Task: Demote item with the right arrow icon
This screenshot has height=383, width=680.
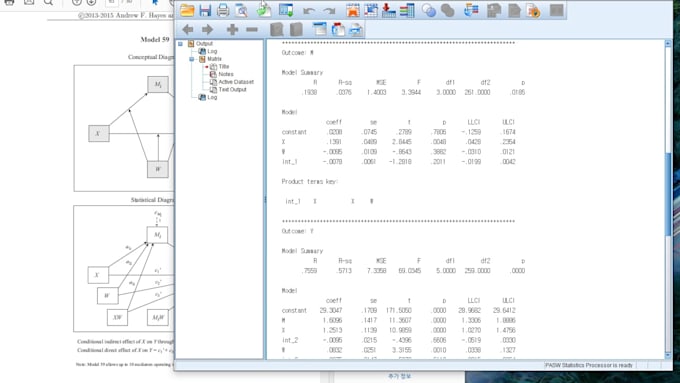Action: pos(207,29)
